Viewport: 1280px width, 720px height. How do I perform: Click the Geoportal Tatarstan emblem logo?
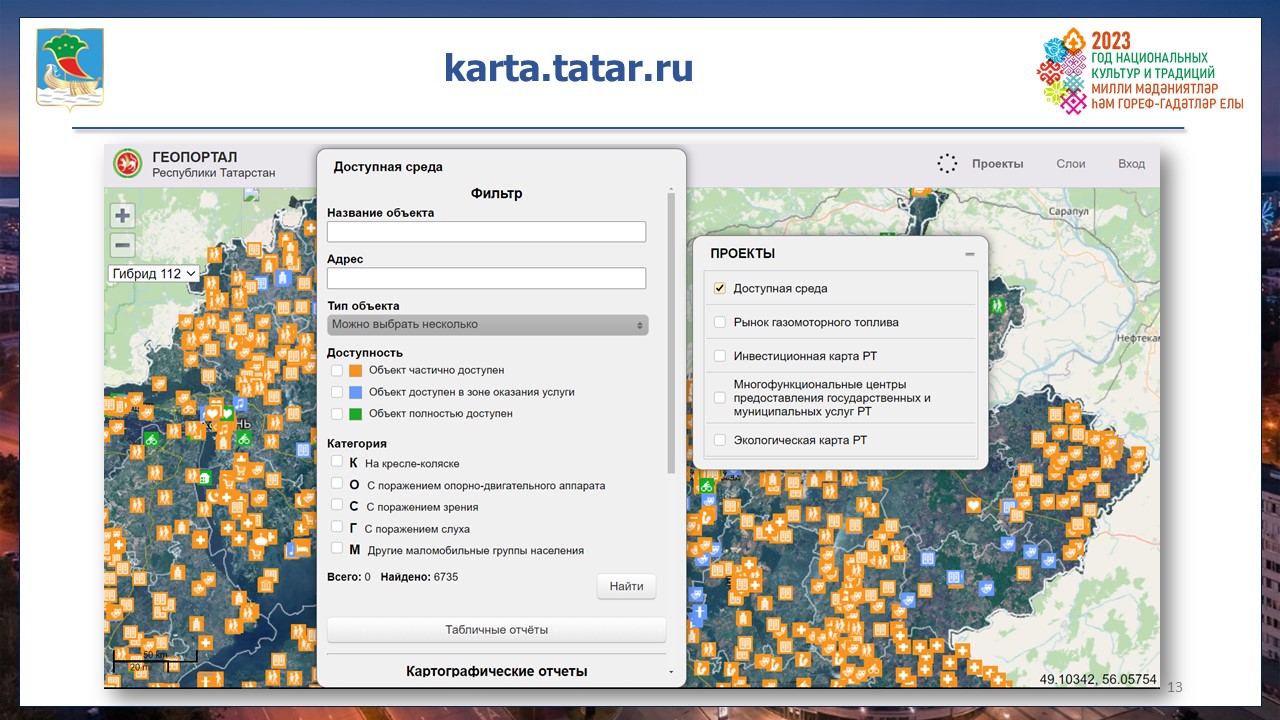(127, 164)
